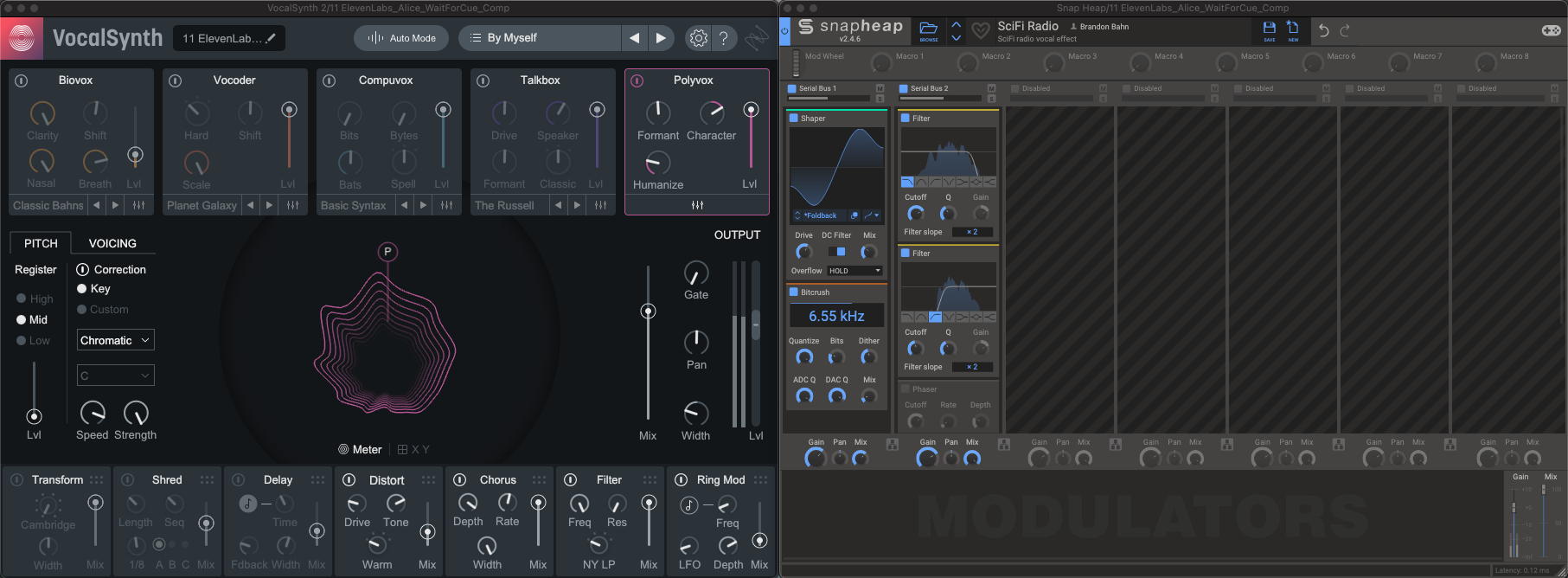Disable the Polyvox module power button

637,80
